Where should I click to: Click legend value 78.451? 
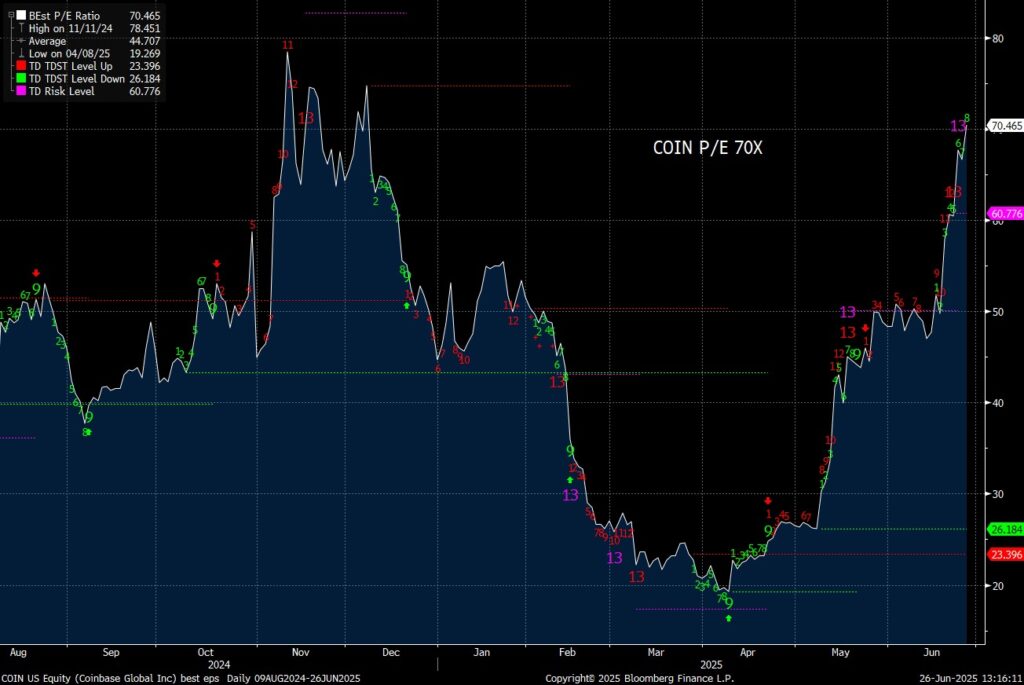[x=144, y=28]
